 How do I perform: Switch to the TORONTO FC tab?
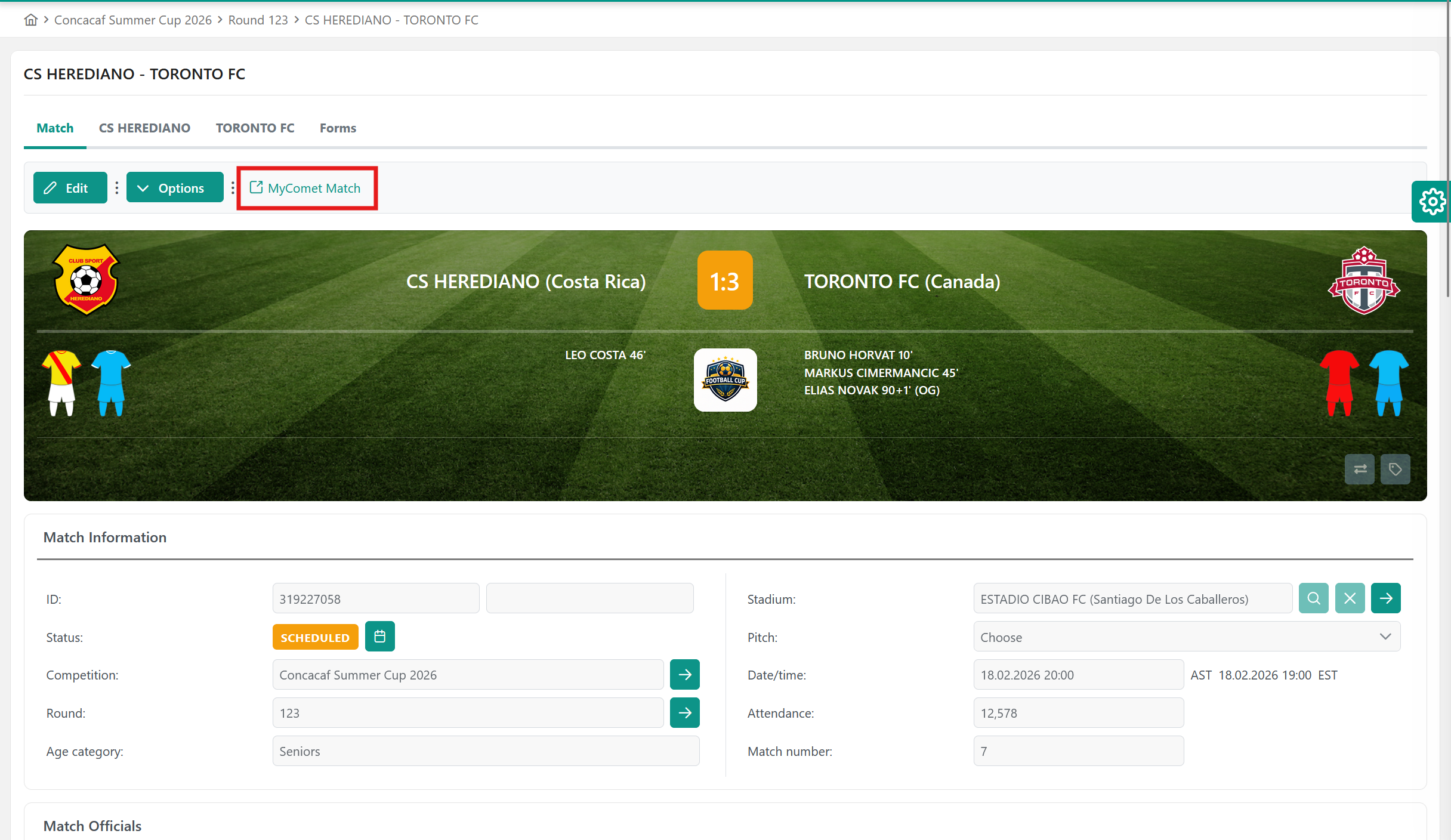point(255,128)
